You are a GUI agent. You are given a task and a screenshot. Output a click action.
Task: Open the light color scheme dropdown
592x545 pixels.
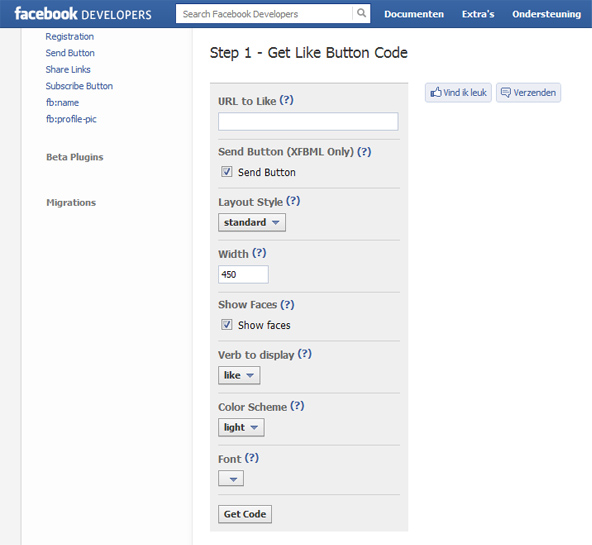tap(241, 427)
